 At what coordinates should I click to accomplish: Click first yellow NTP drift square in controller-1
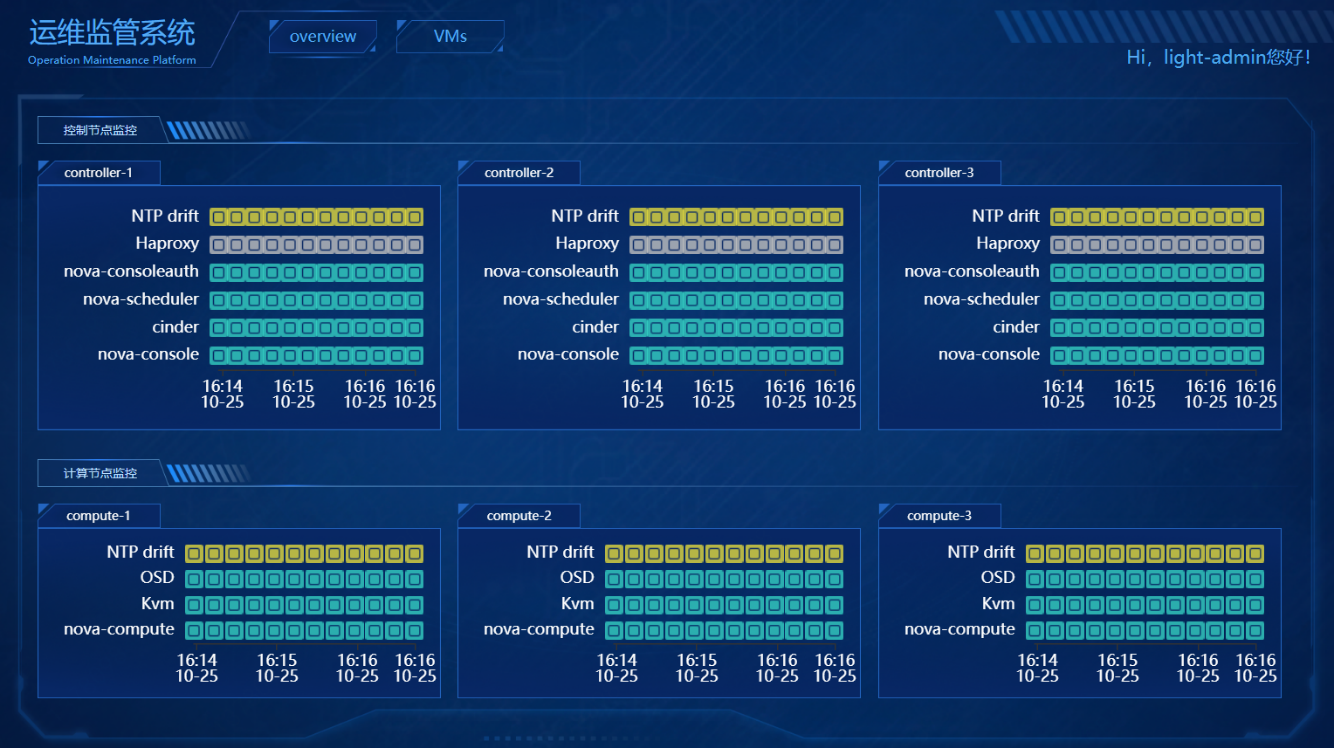(218, 217)
